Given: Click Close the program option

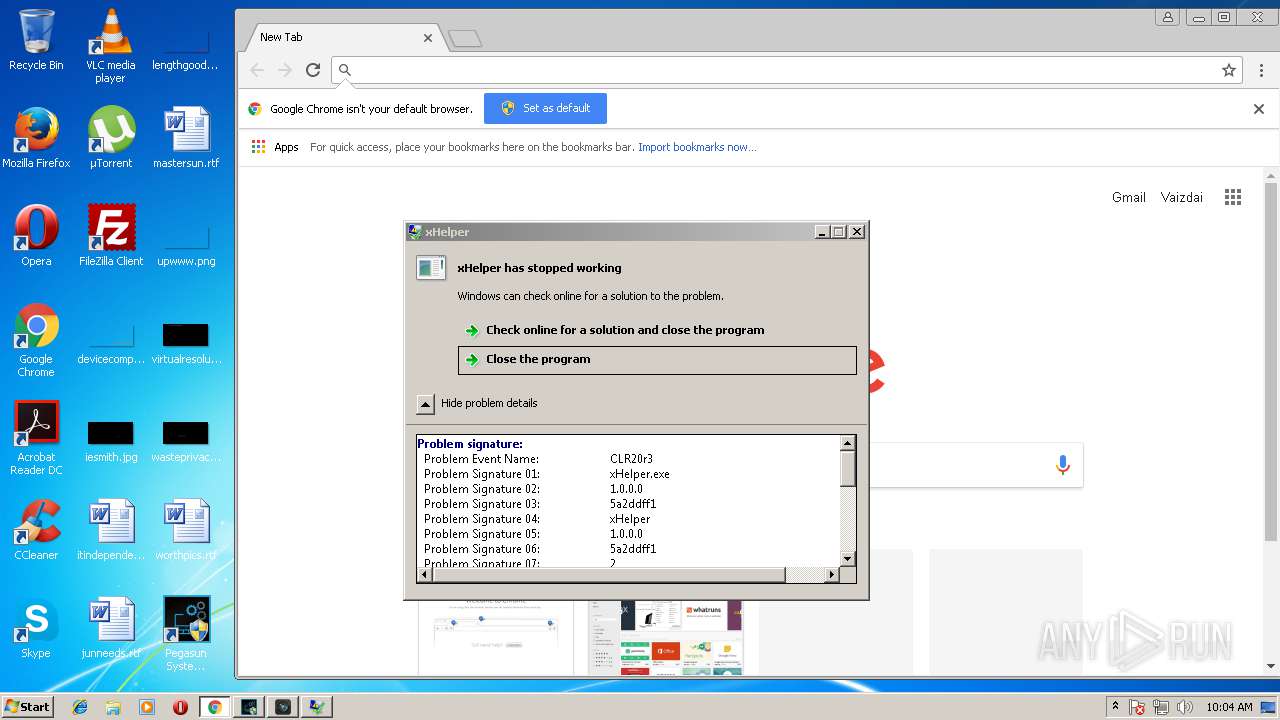Looking at the screenshot, I should [x=657, y=360].
